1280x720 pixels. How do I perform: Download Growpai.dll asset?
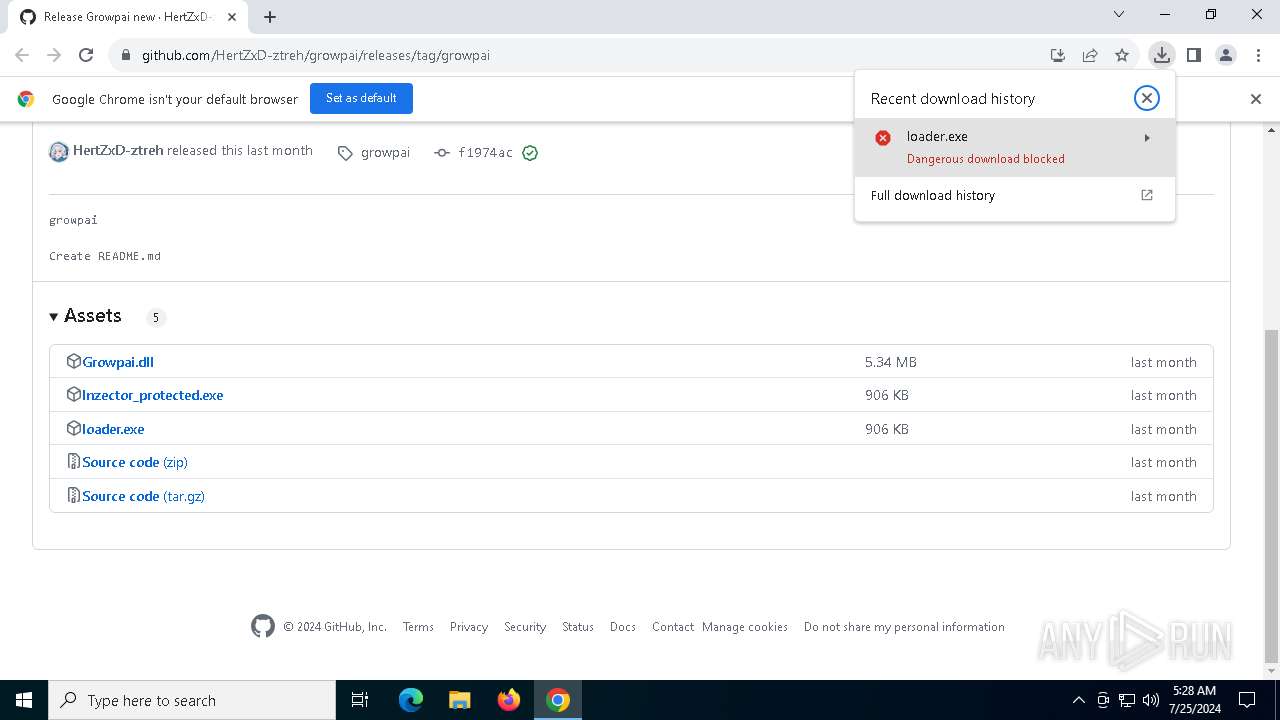click(118, 362)
